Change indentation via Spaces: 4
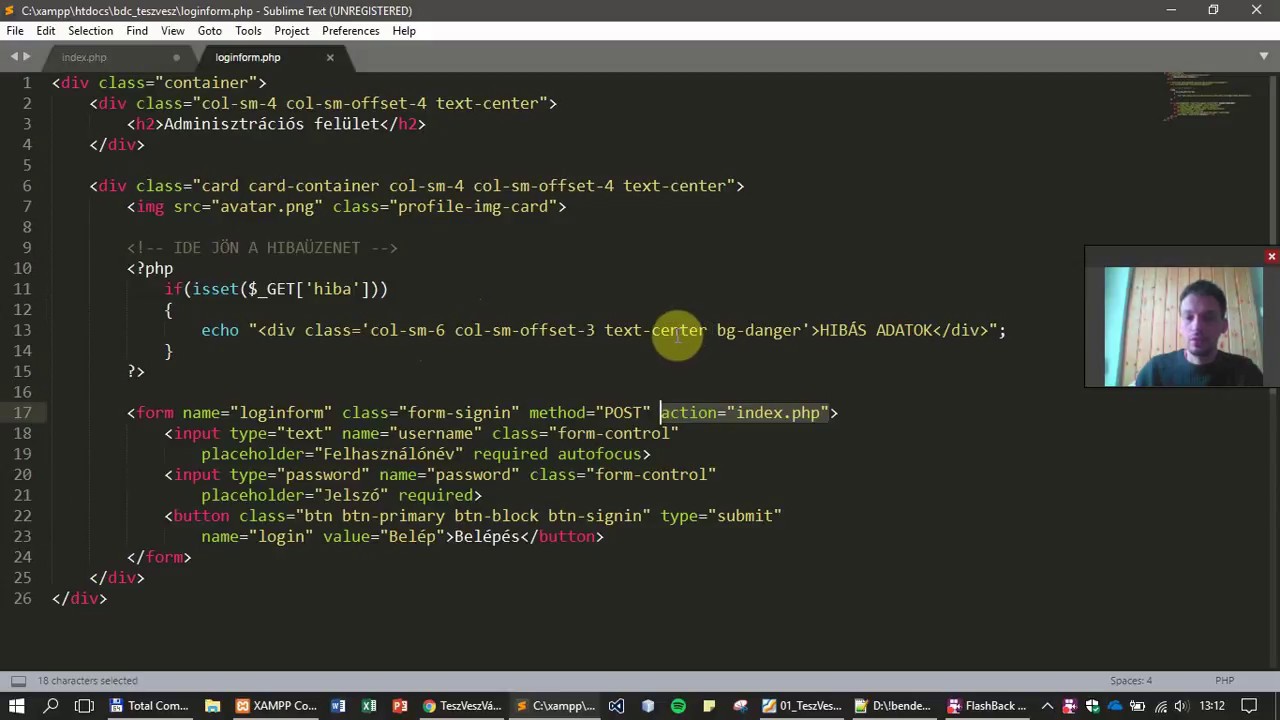The height and width of the screenshot is (720, 1280). tap(1131, 681)
